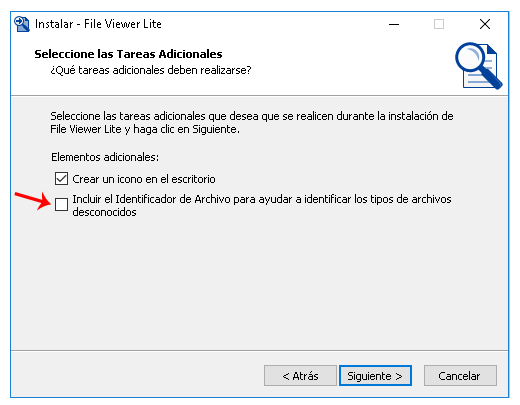Click the installer icon in the title bar
The height and width of the screenshot is (405, 520).
coord(22,24)
